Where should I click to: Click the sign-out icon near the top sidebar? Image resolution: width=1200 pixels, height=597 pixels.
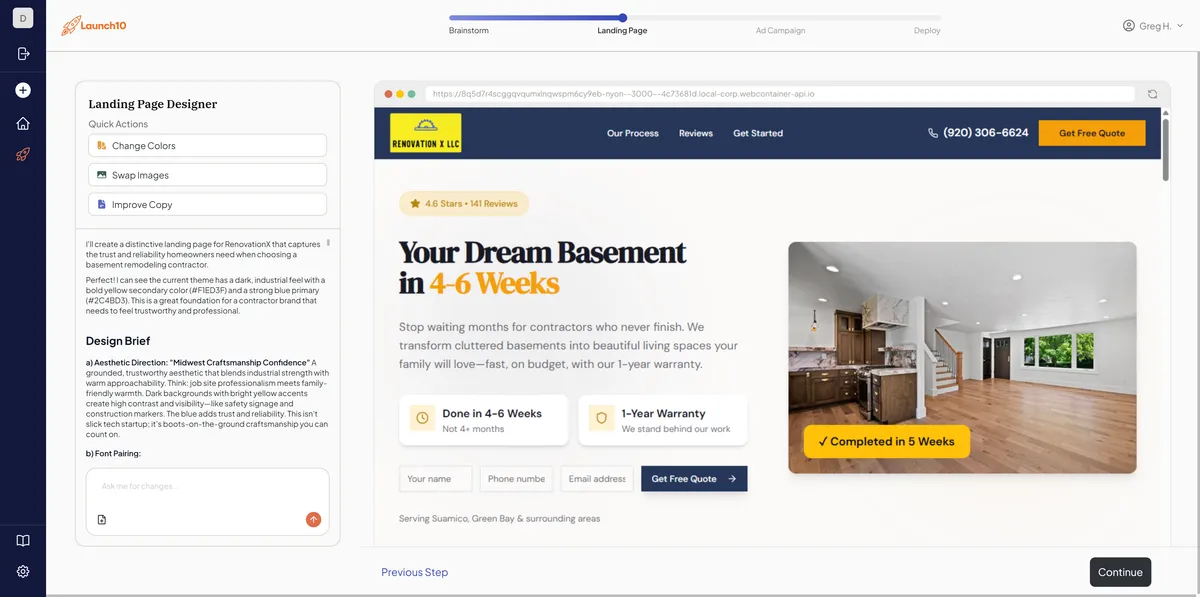tap(22, 53)
